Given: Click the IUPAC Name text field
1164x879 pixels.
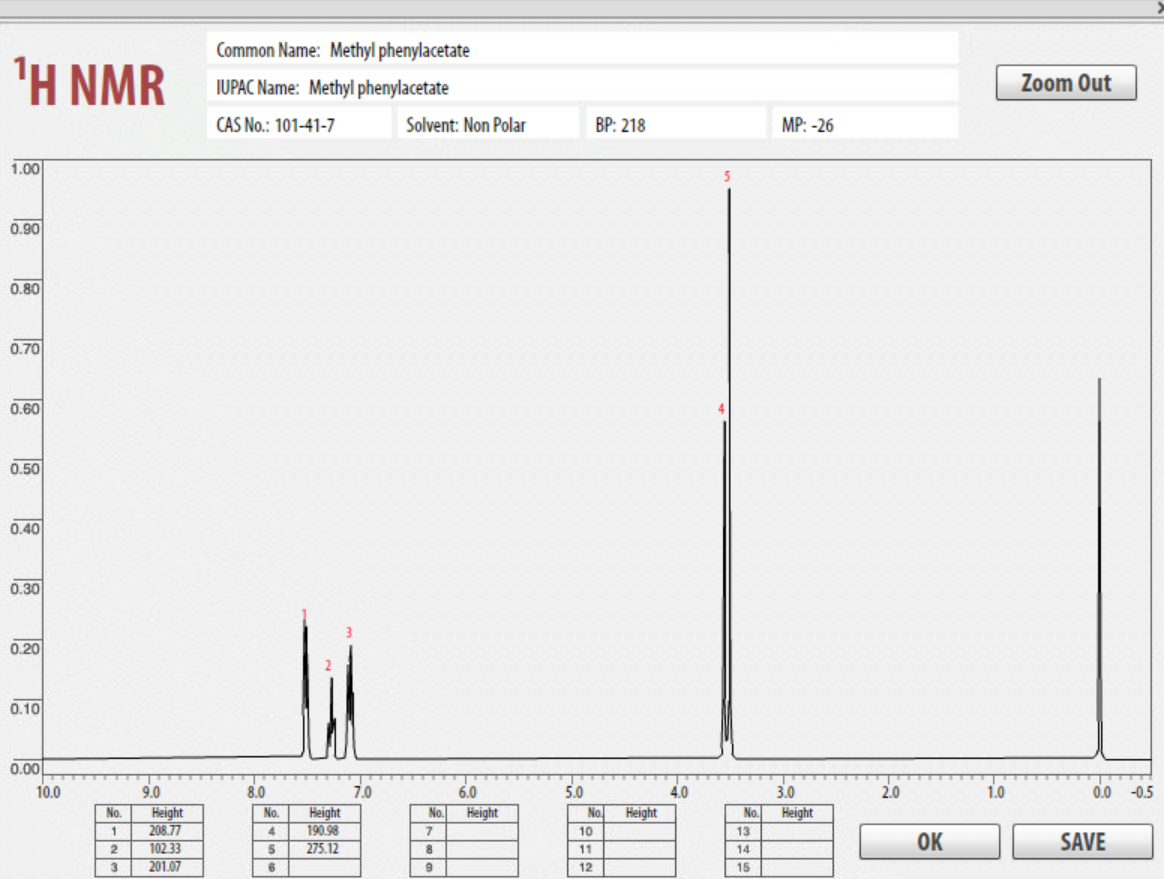Looking at the screenshot, I should tap(580, 86).
